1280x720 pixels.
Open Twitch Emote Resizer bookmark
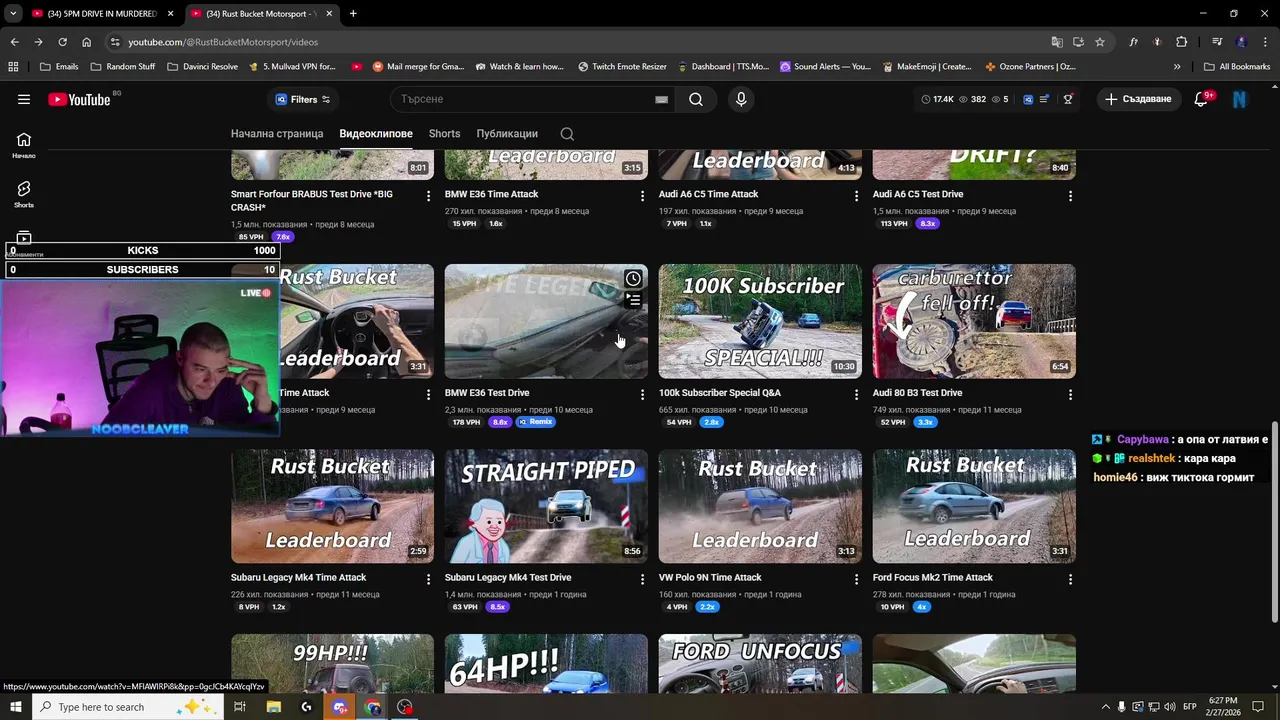[x=622, y=67]
